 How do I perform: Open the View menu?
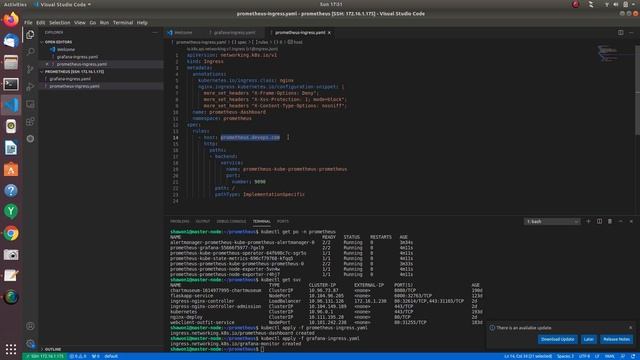click(80, 22)
